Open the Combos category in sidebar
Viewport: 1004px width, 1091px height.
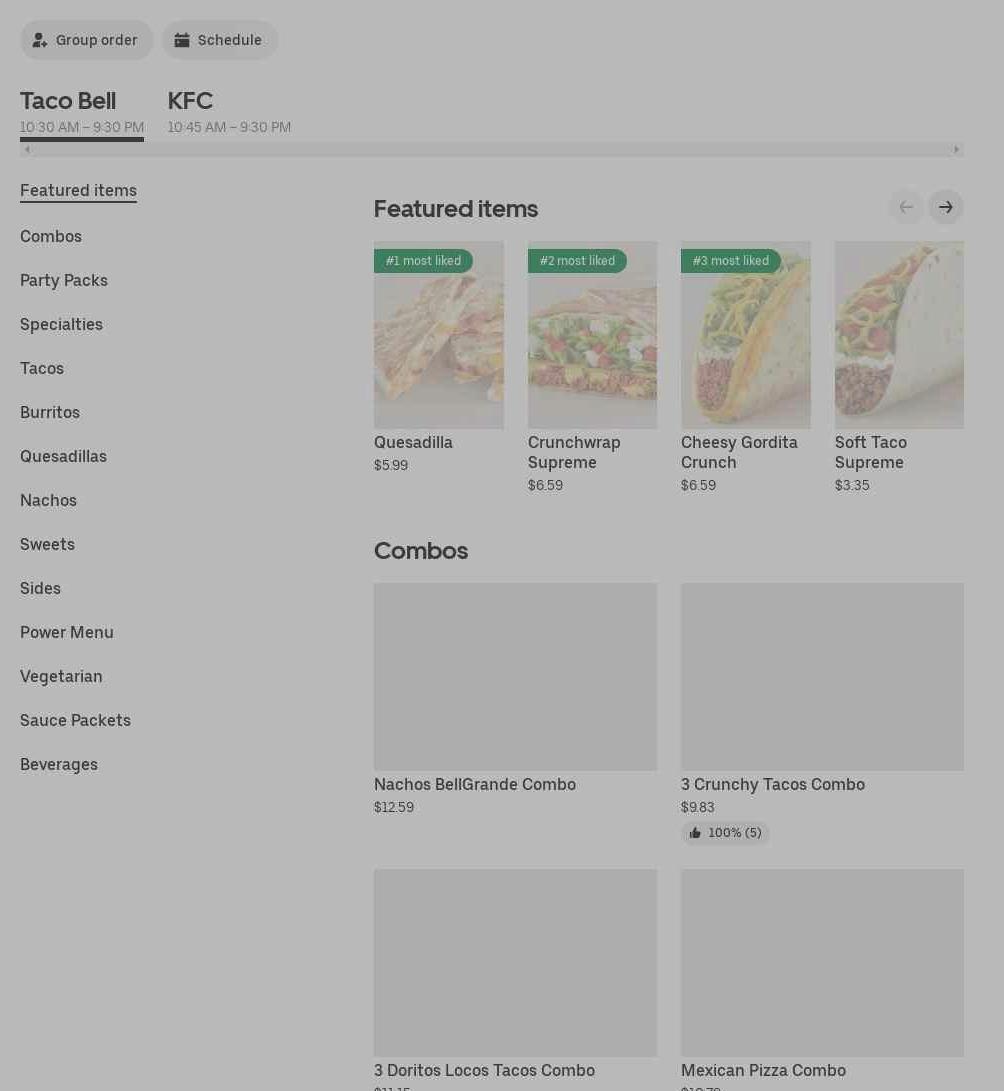tap(51, 236)
